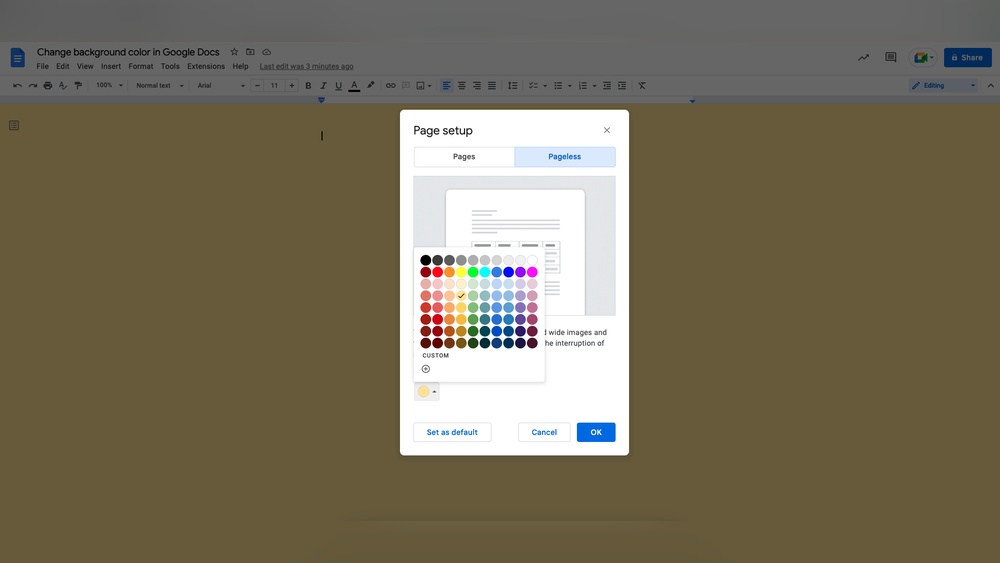Click the undo arrow icon

[17, 85]
